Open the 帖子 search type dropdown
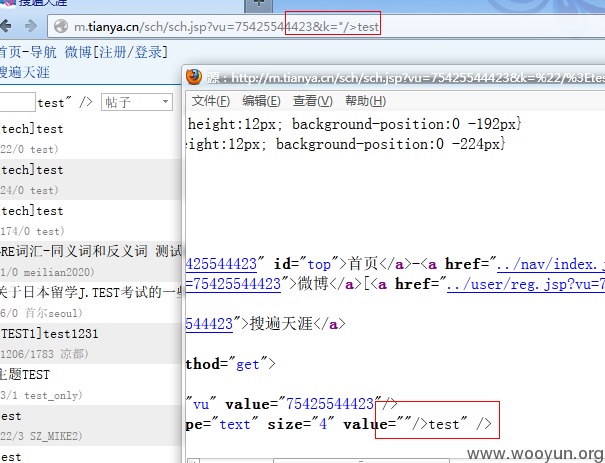The width and height of the screenshot is (605, 463). tap(137, 102)
